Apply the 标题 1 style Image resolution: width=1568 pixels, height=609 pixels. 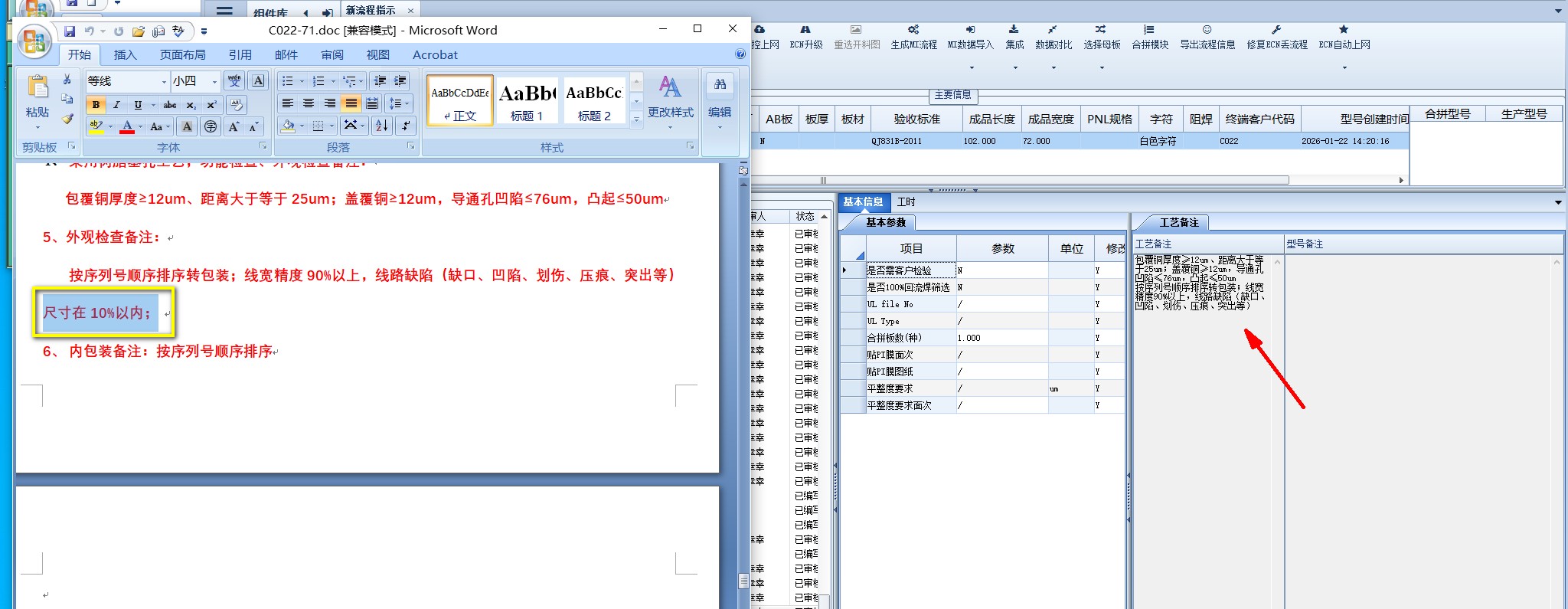tap(527, 100)
